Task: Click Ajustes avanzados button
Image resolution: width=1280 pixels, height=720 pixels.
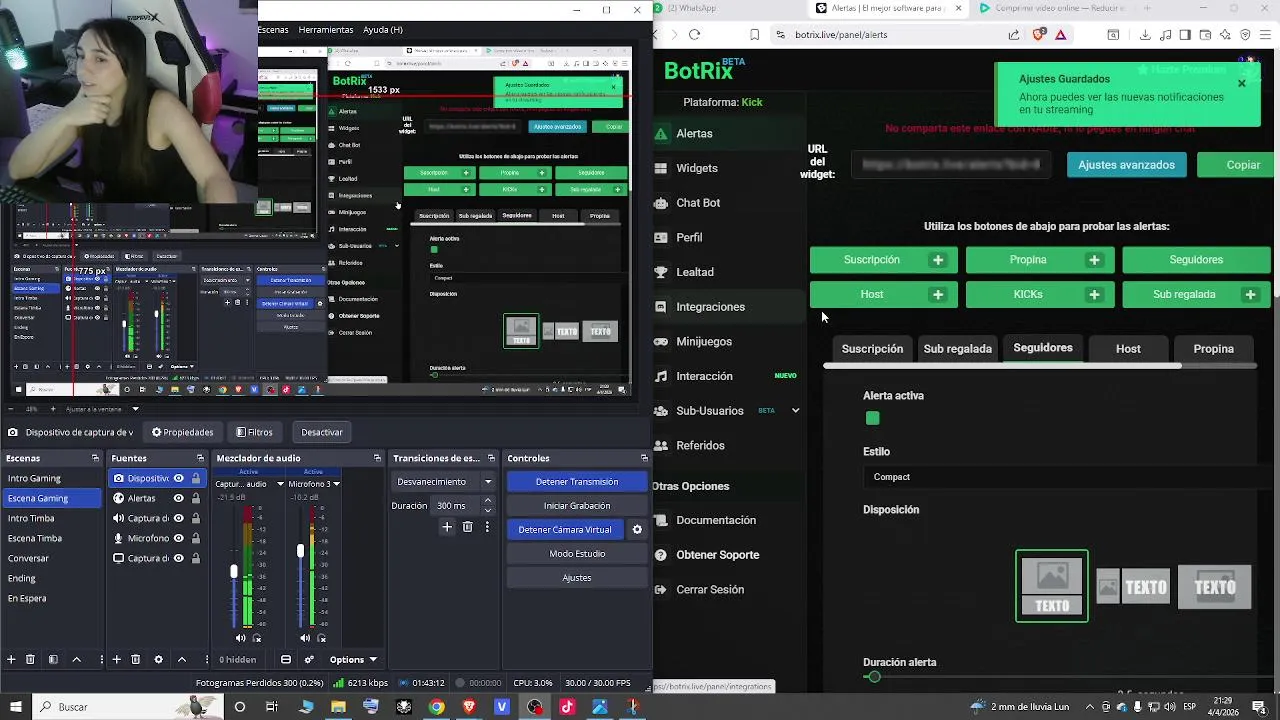Action: 1126,165
